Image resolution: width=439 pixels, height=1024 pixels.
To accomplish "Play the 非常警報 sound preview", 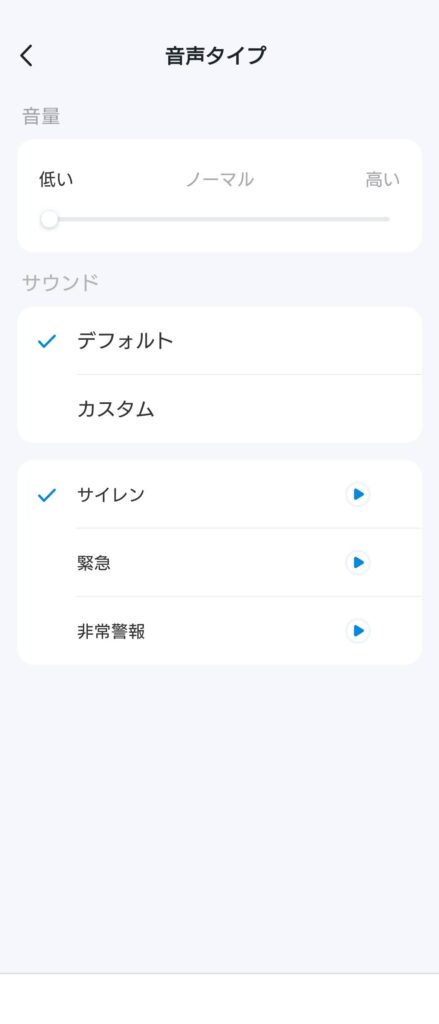I will pyautogui.click(x=358, y=631).
